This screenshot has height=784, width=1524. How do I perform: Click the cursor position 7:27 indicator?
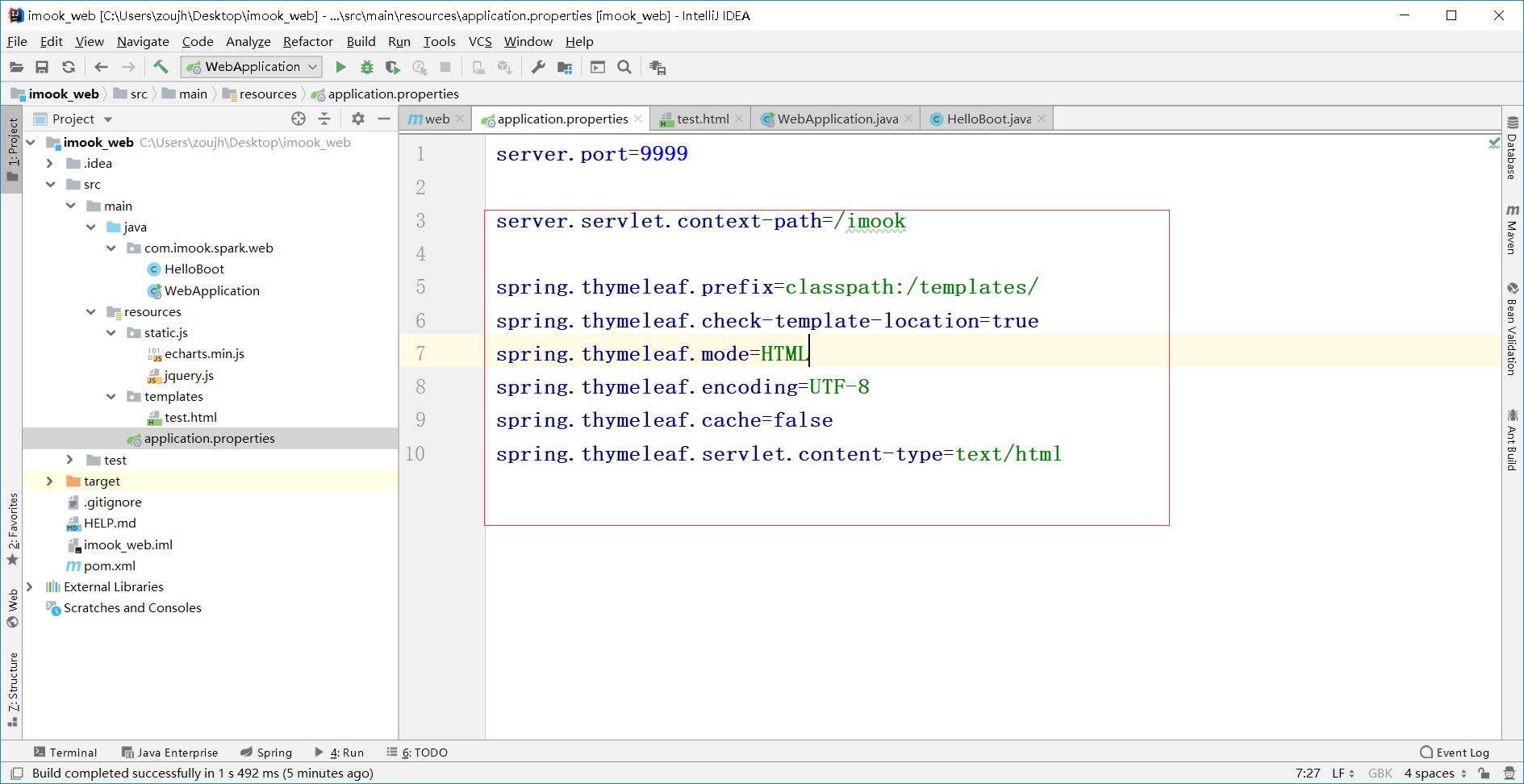[x=1308, y=773]
